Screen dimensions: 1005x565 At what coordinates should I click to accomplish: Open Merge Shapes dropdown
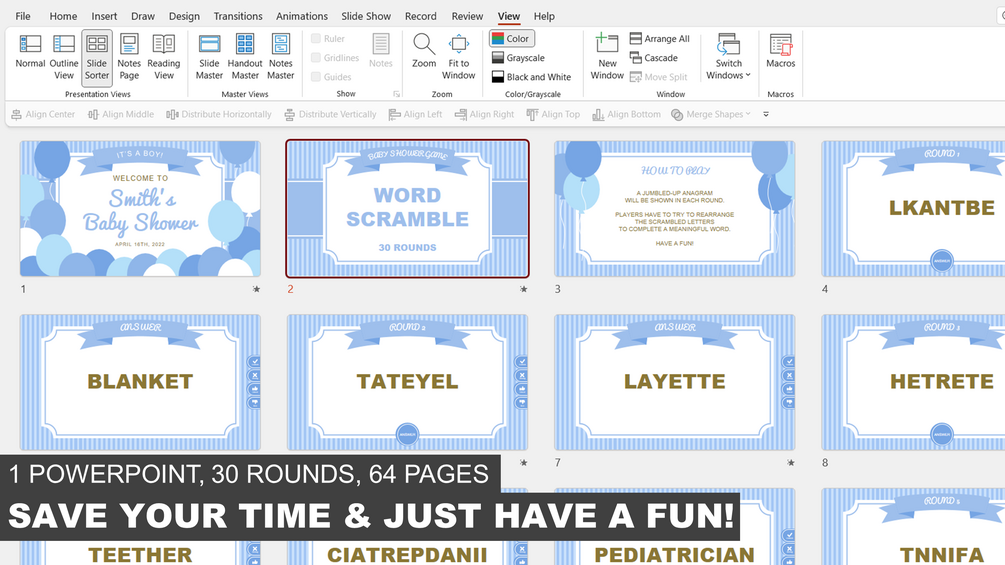click(x=710, y=114)
